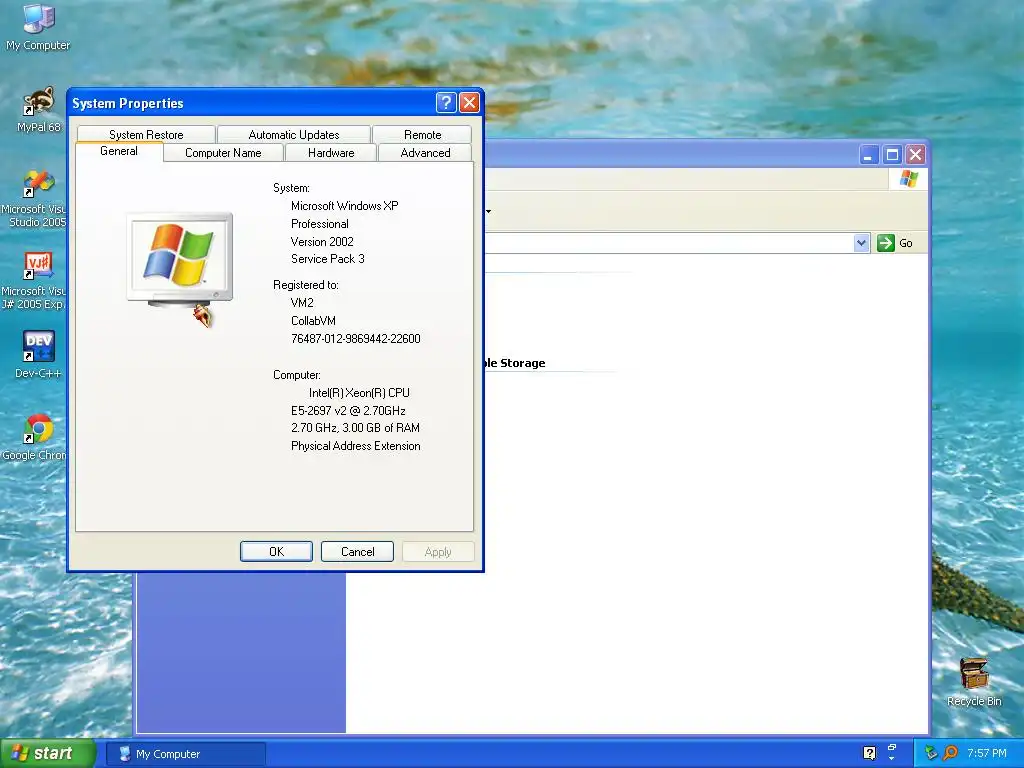1024x768 pixels.
Task: Close the System Properties dialog
Action: (470, 103)
